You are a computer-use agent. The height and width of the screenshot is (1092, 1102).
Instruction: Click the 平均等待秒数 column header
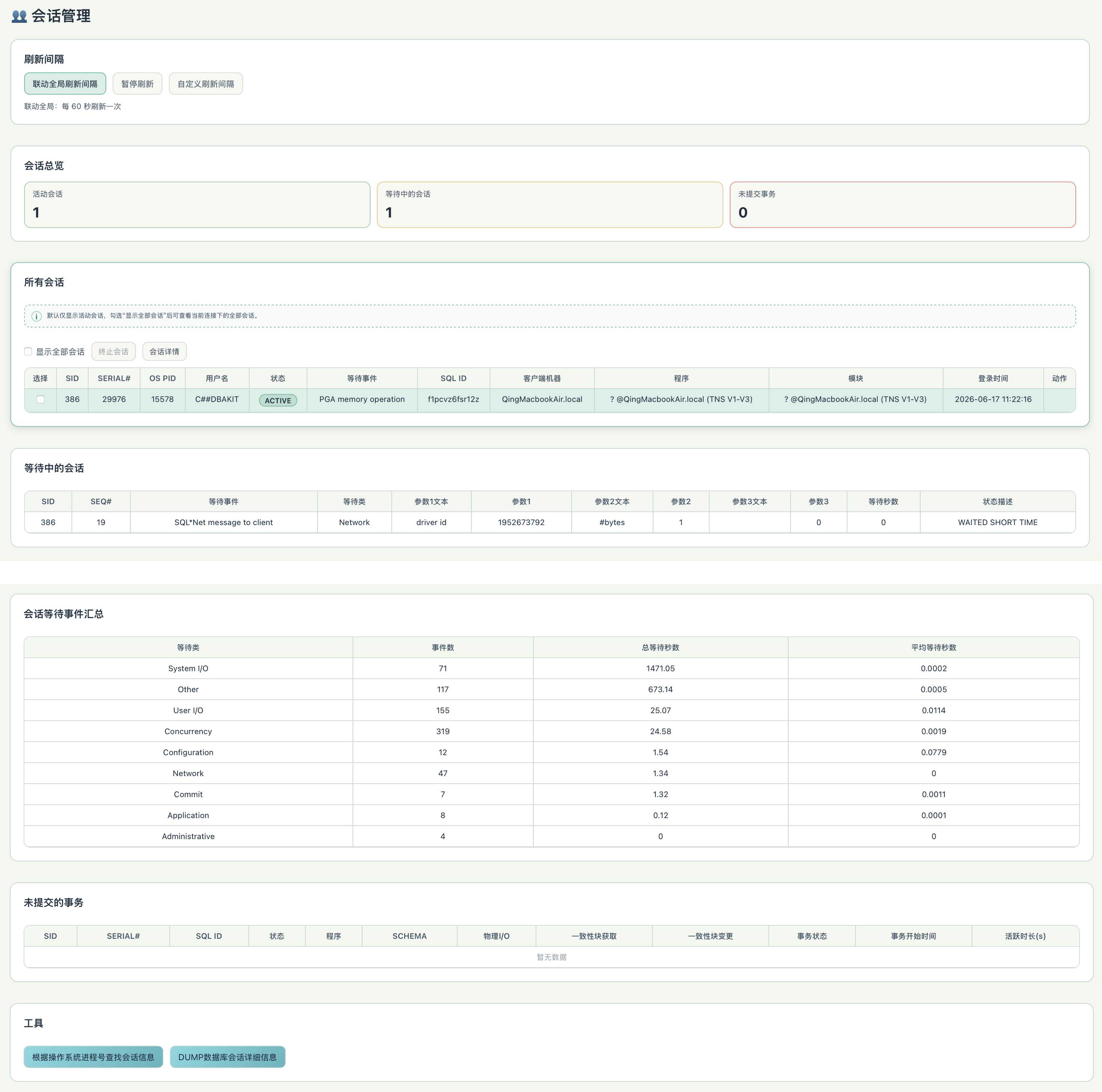pos(934,647)
